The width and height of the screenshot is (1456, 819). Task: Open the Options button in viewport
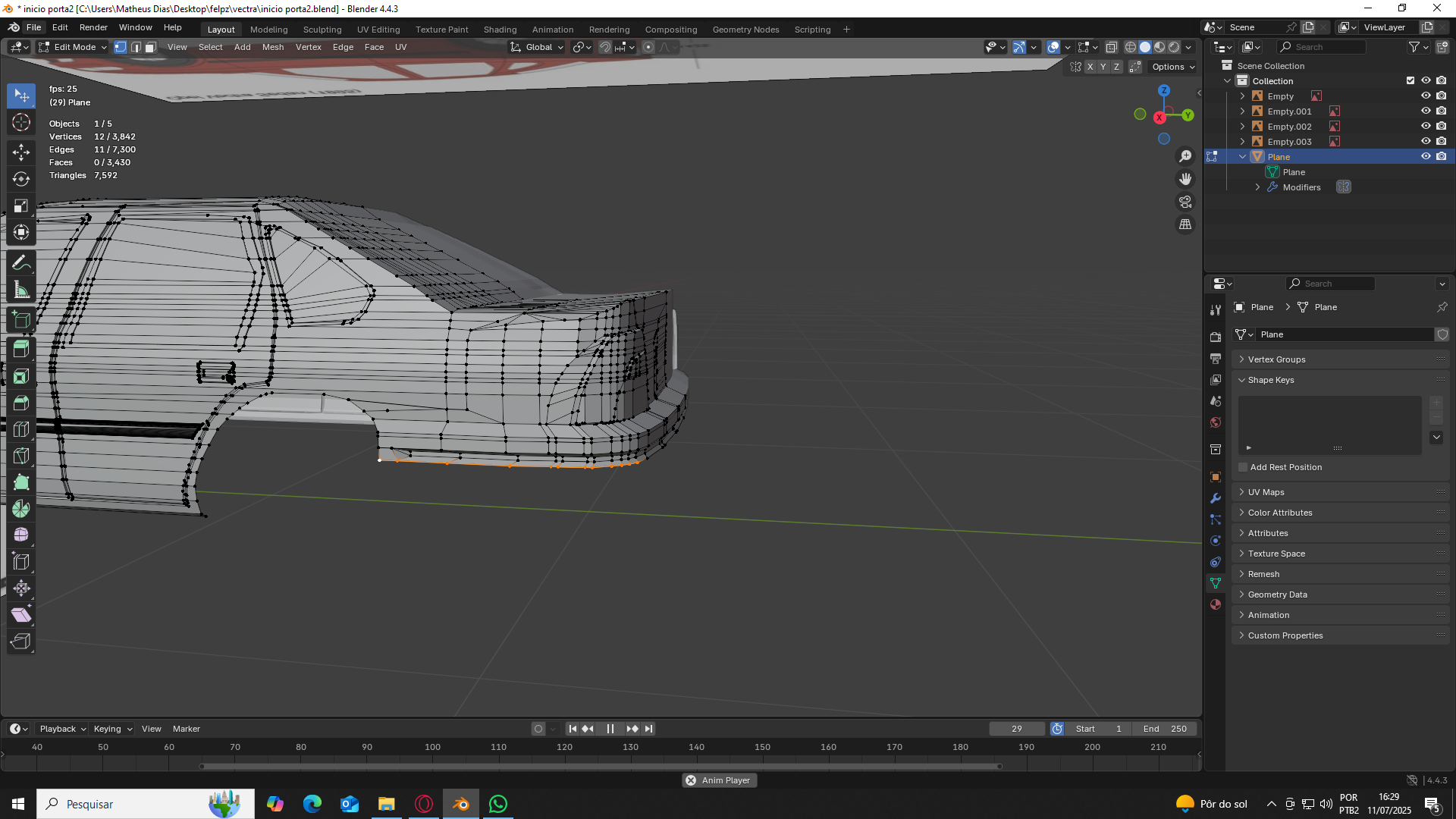(1172, 67)
